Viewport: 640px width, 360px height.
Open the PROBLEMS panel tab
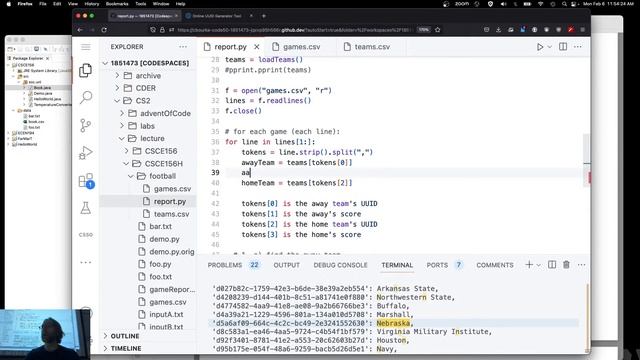[x=233, y=265]
